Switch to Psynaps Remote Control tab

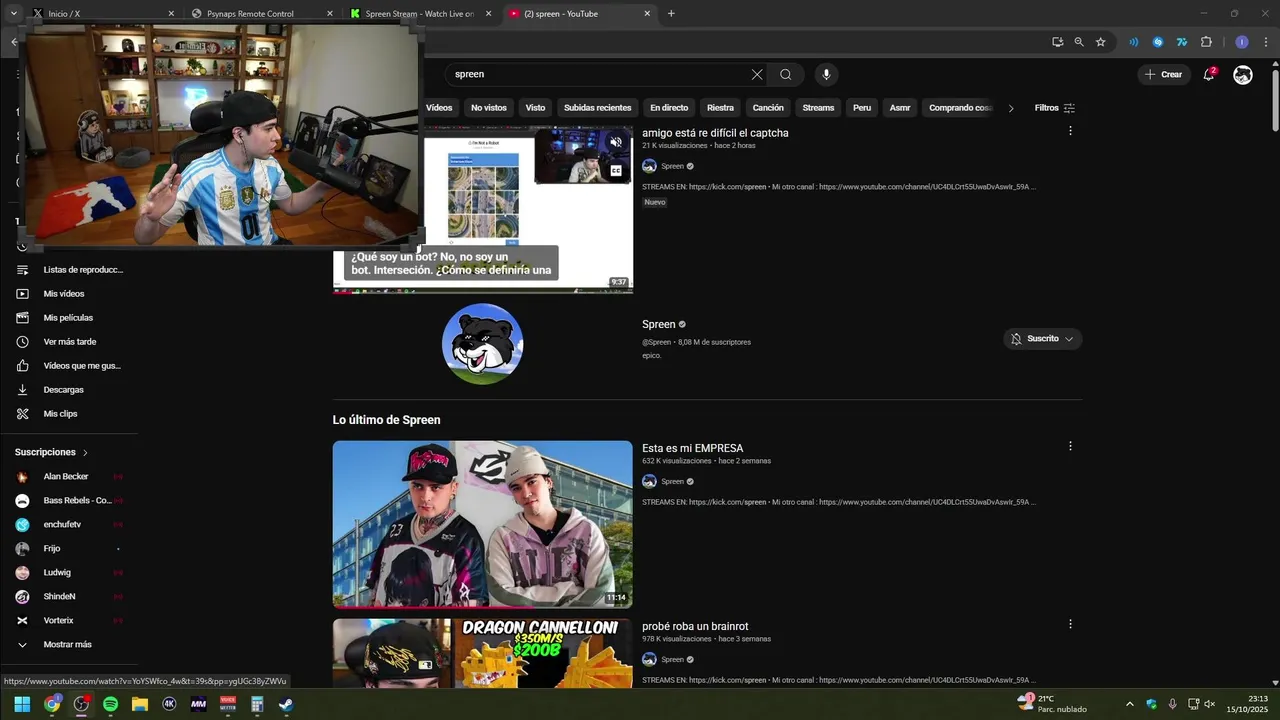[x=262, y=14]
